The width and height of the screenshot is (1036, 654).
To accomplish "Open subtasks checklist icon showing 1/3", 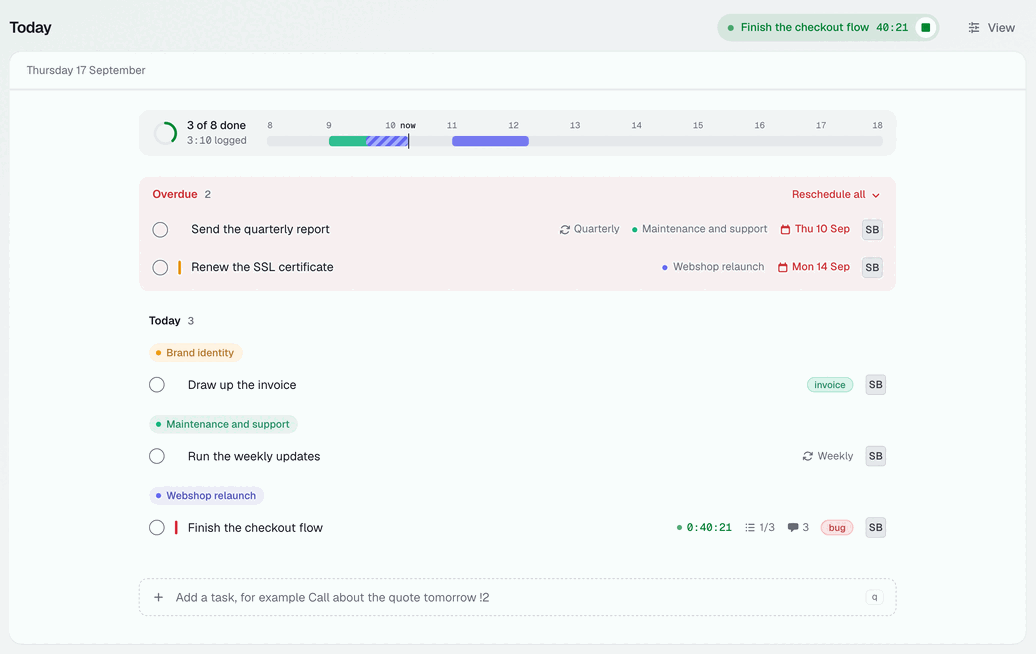I will pos(750,528).
